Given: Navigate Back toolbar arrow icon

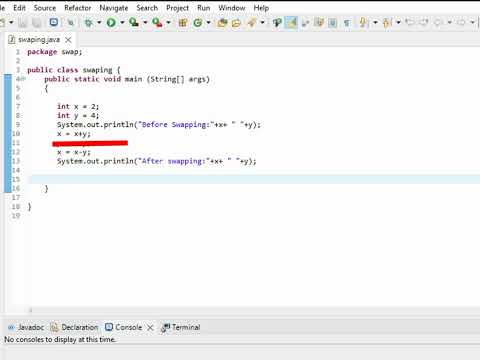Looking at the screenshot, I should click(438, 23).
